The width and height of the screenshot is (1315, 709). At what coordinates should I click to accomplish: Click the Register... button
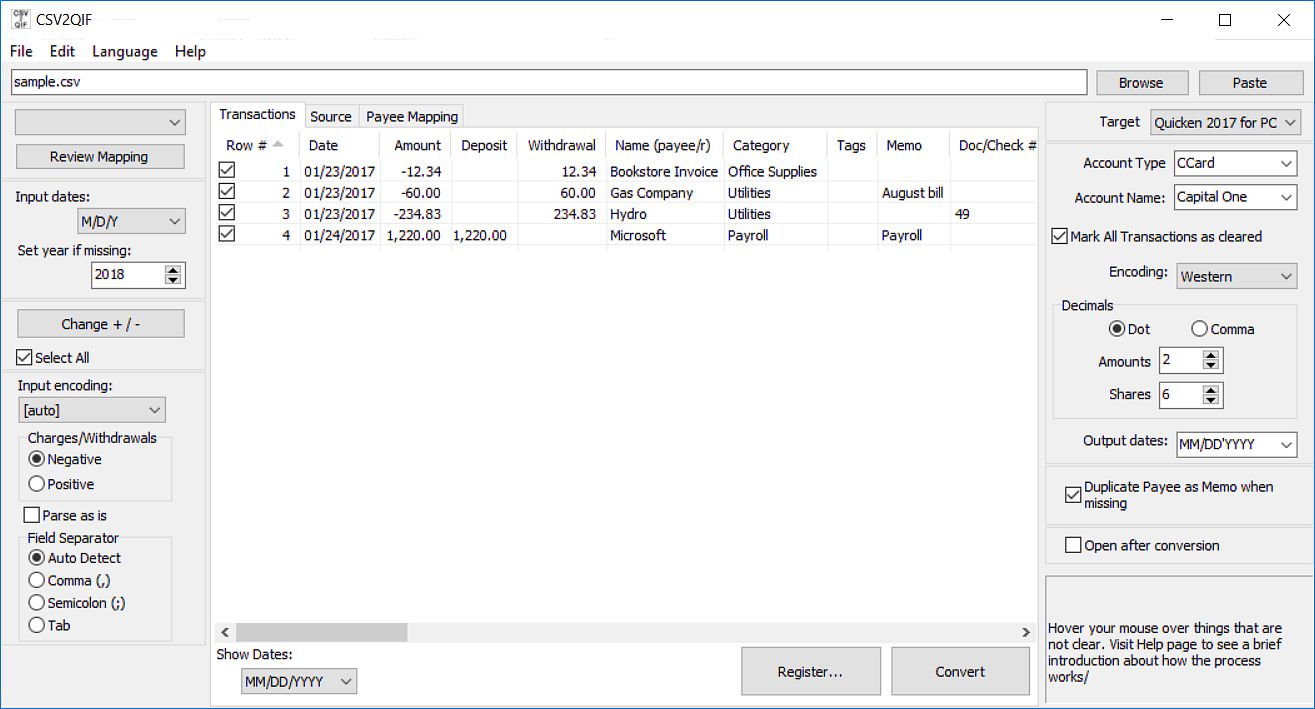(810, 672)
